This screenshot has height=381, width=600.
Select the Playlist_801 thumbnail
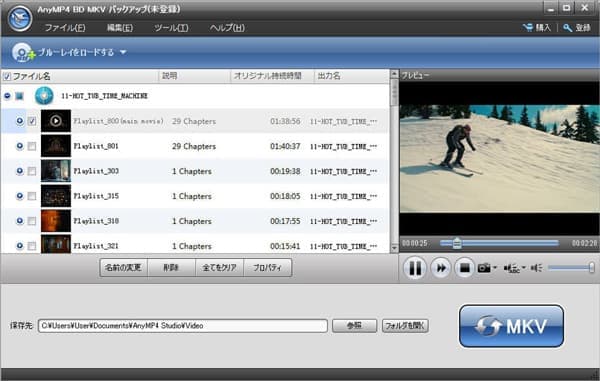pyautogui.click(x=56, y=146)
